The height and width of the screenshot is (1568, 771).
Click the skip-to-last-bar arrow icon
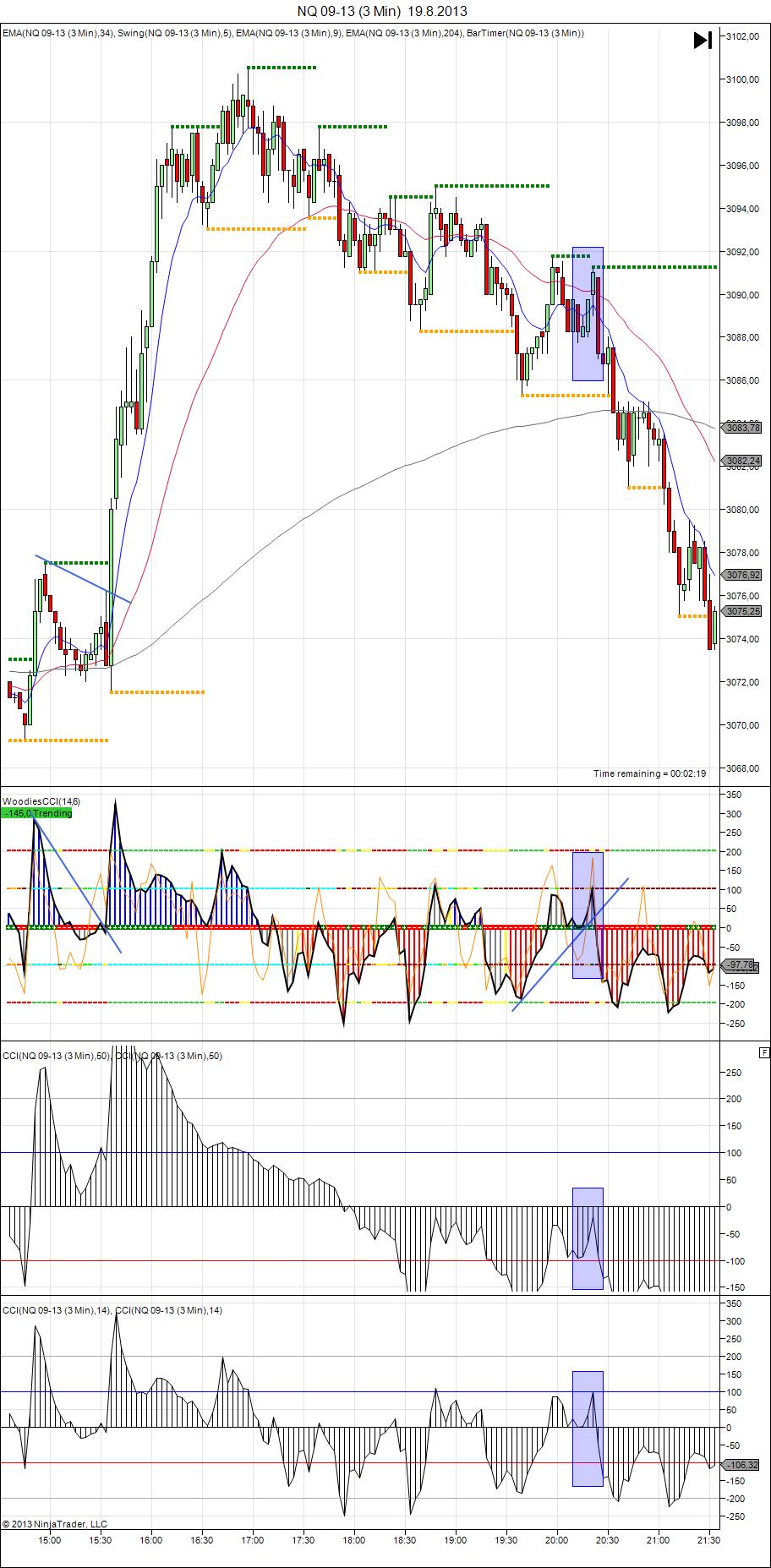(x=703, y=41)
